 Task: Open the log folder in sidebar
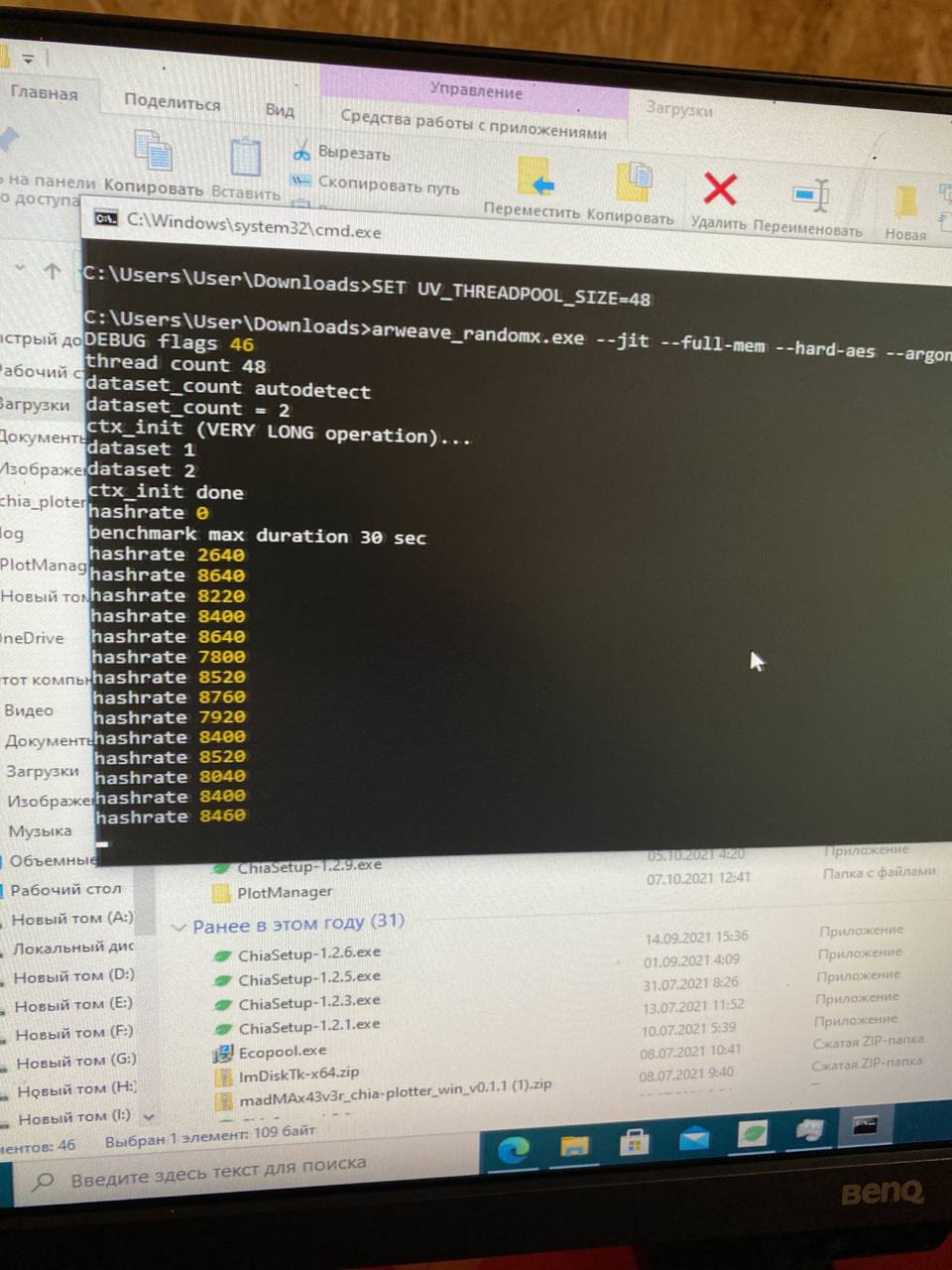[12, 534]
